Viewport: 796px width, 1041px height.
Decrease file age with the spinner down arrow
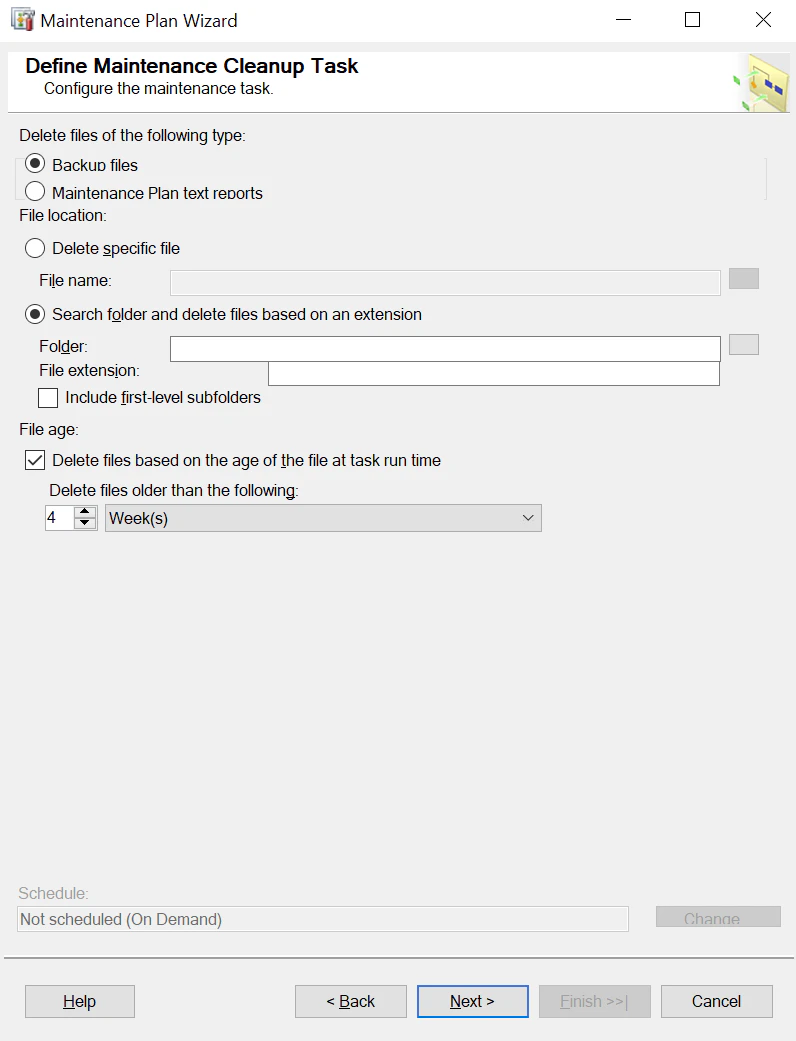coord(84,523)
